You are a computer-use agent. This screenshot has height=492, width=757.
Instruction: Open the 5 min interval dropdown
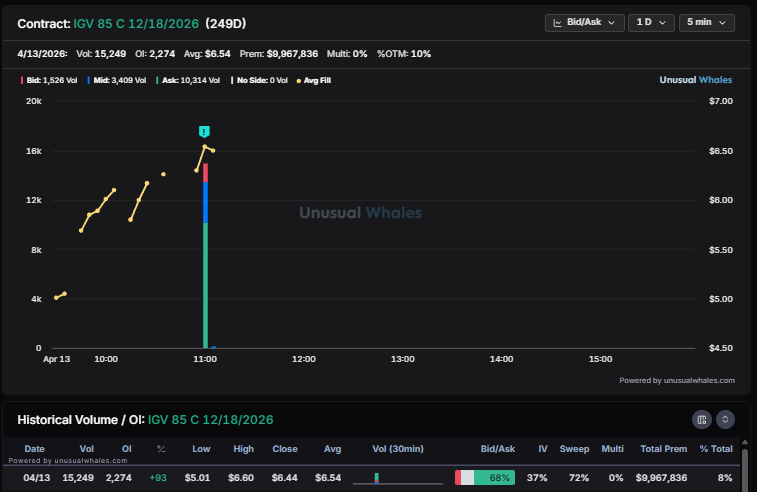pos(706,23)
